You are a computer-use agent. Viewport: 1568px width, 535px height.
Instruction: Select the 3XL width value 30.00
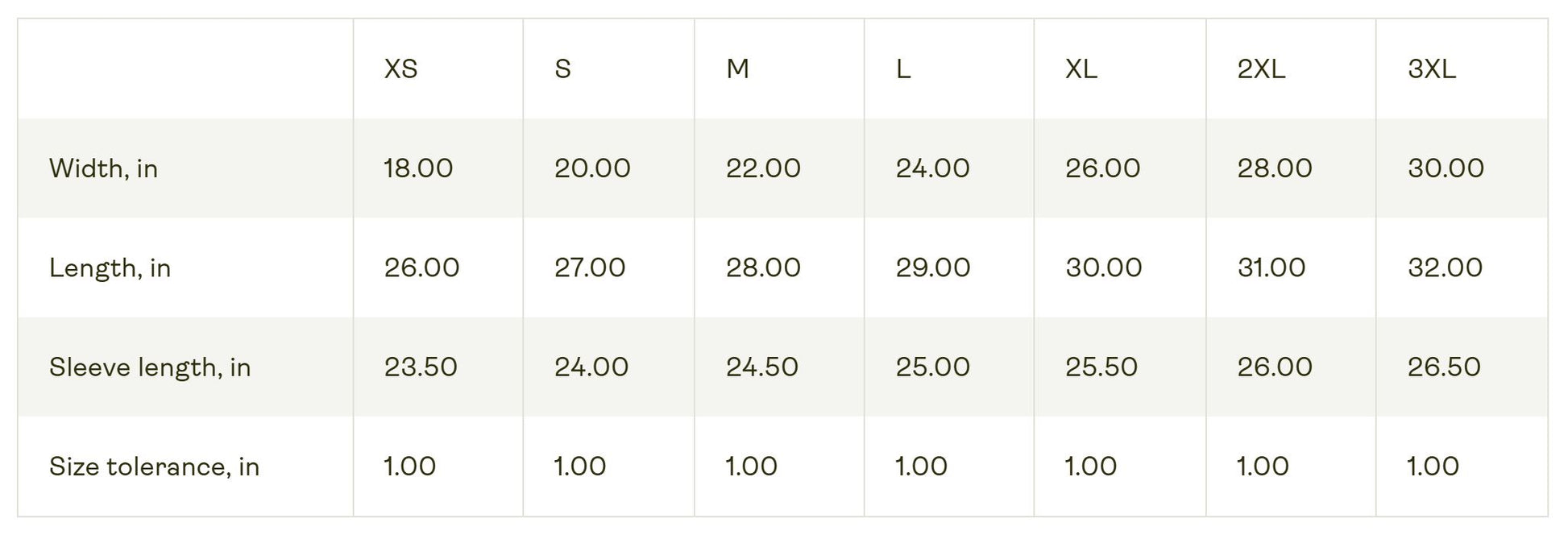(1446, 168)
